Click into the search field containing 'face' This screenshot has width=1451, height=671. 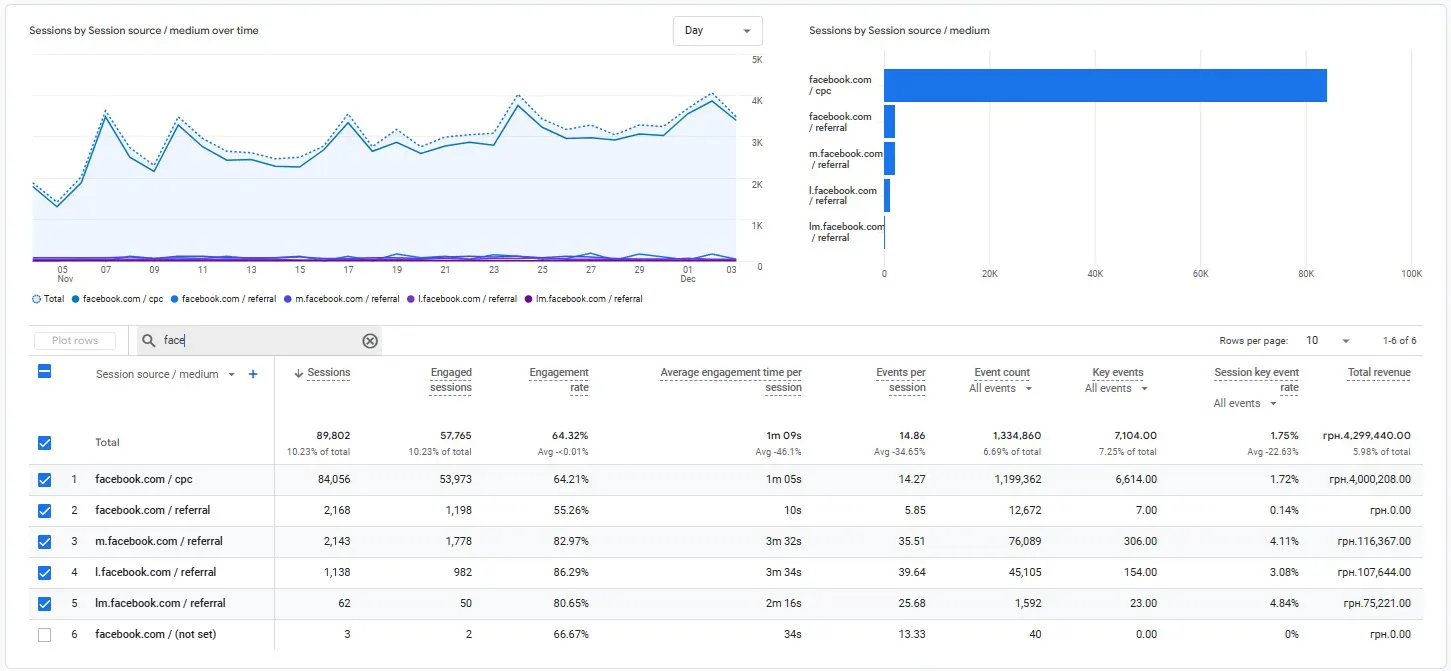pos(260,341)
